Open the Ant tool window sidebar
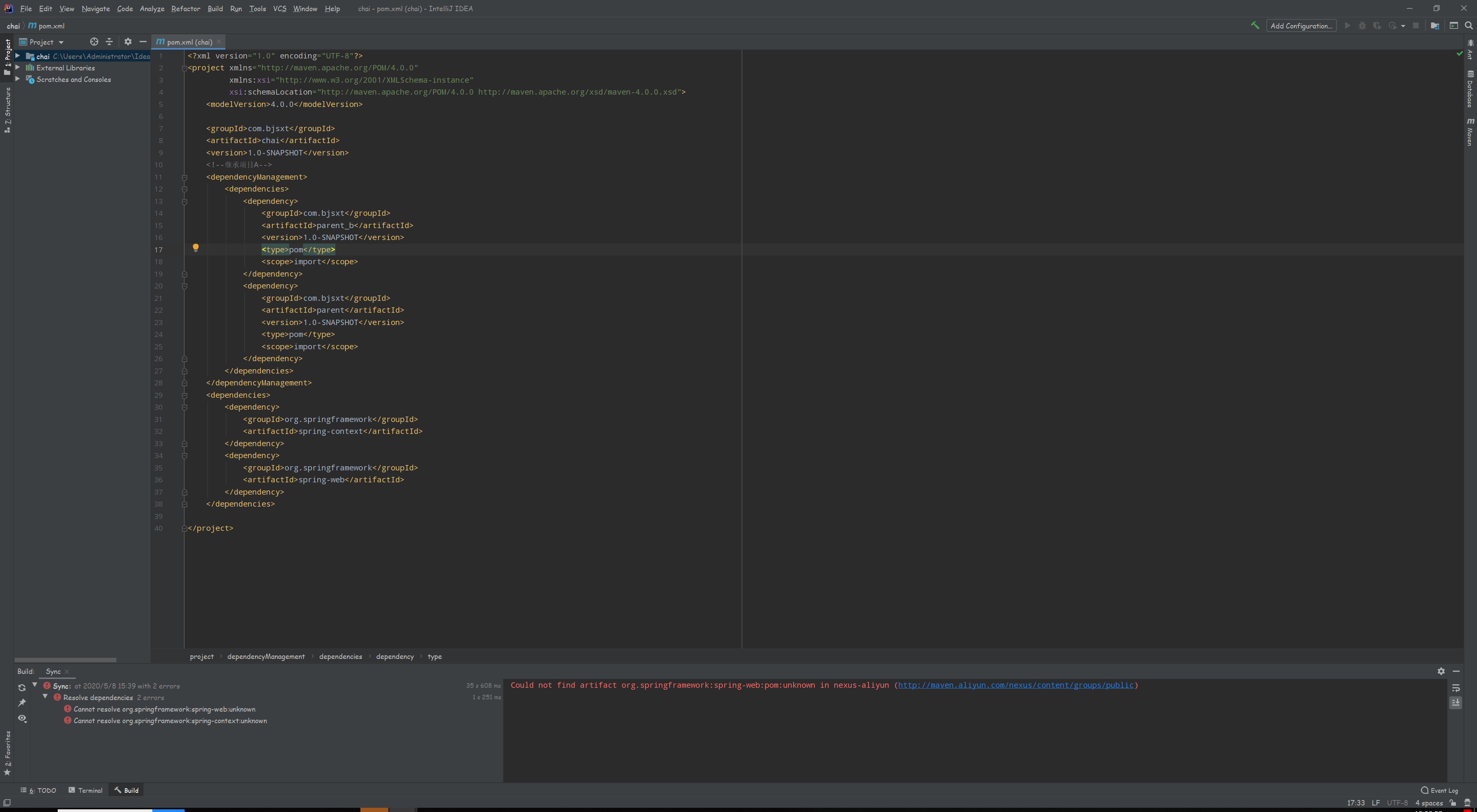This screenshot has width=1477, height=812. pos(1471,49)
